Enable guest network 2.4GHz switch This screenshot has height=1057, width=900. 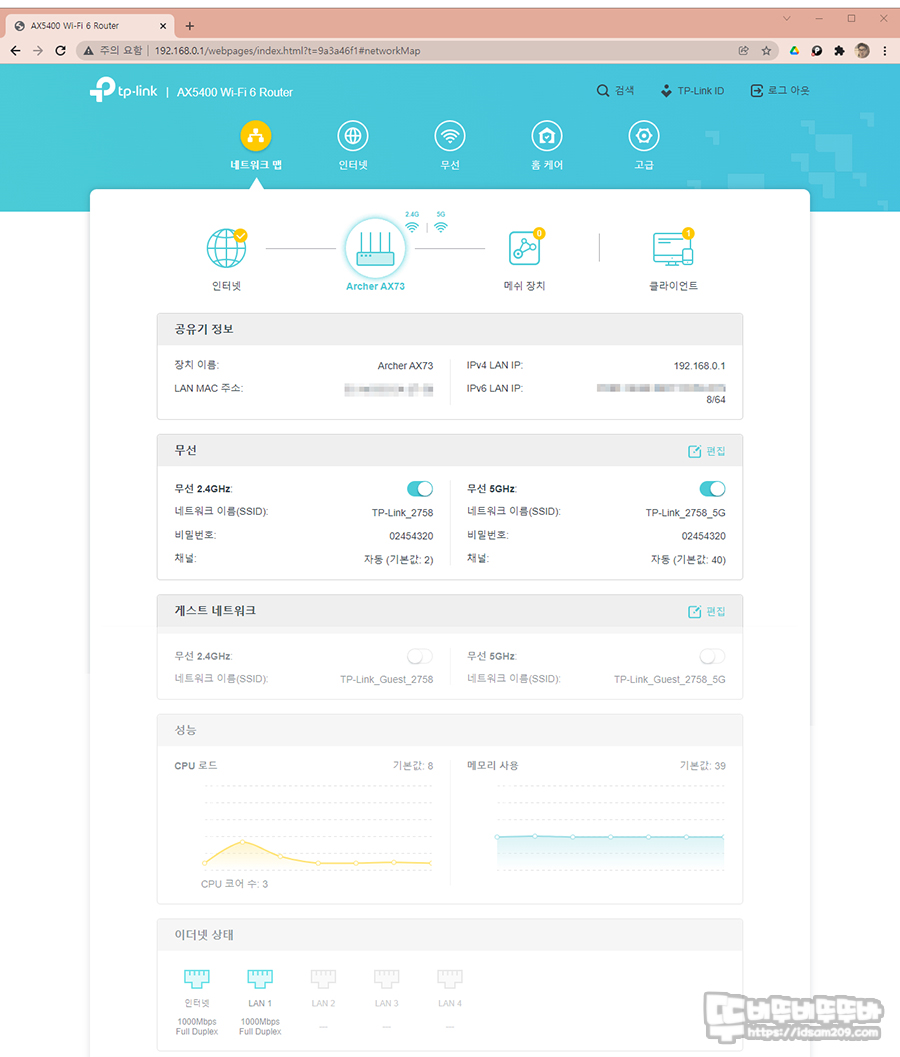(x=420, y=656)
